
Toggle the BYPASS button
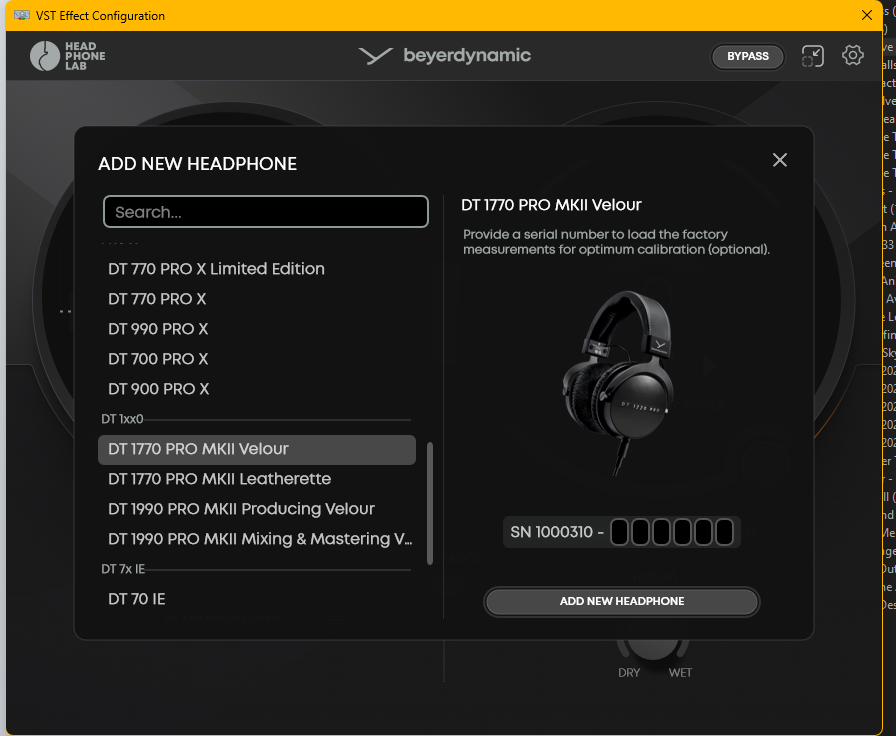[x=747, y=56]
